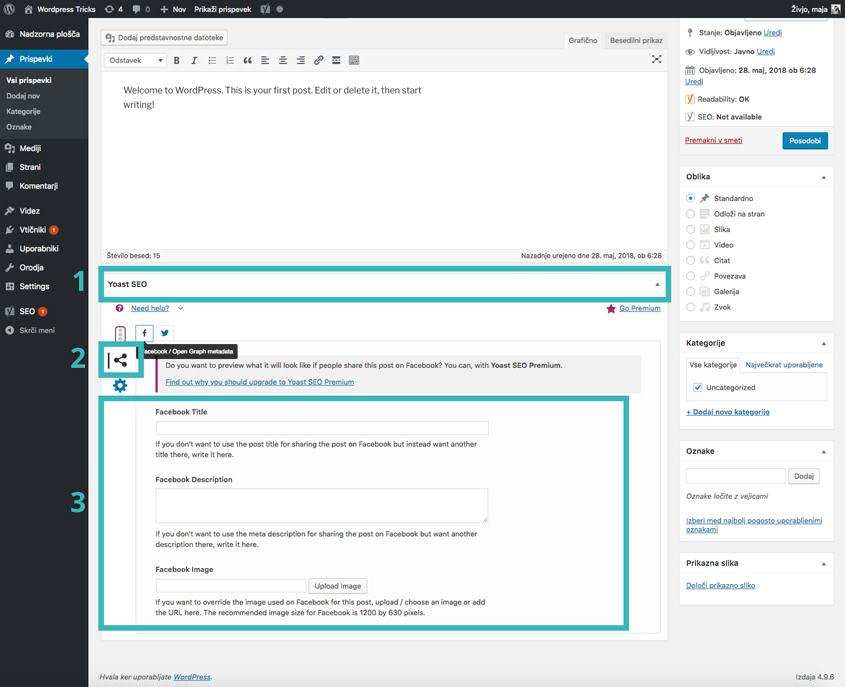This screenshot has height=687, width=845.
Task: Insert a link with the chain icon
Action: tap(318, 60)
